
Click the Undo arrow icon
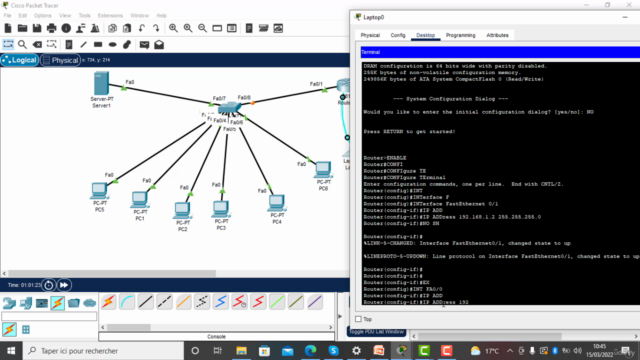click(x=142, y=28)
